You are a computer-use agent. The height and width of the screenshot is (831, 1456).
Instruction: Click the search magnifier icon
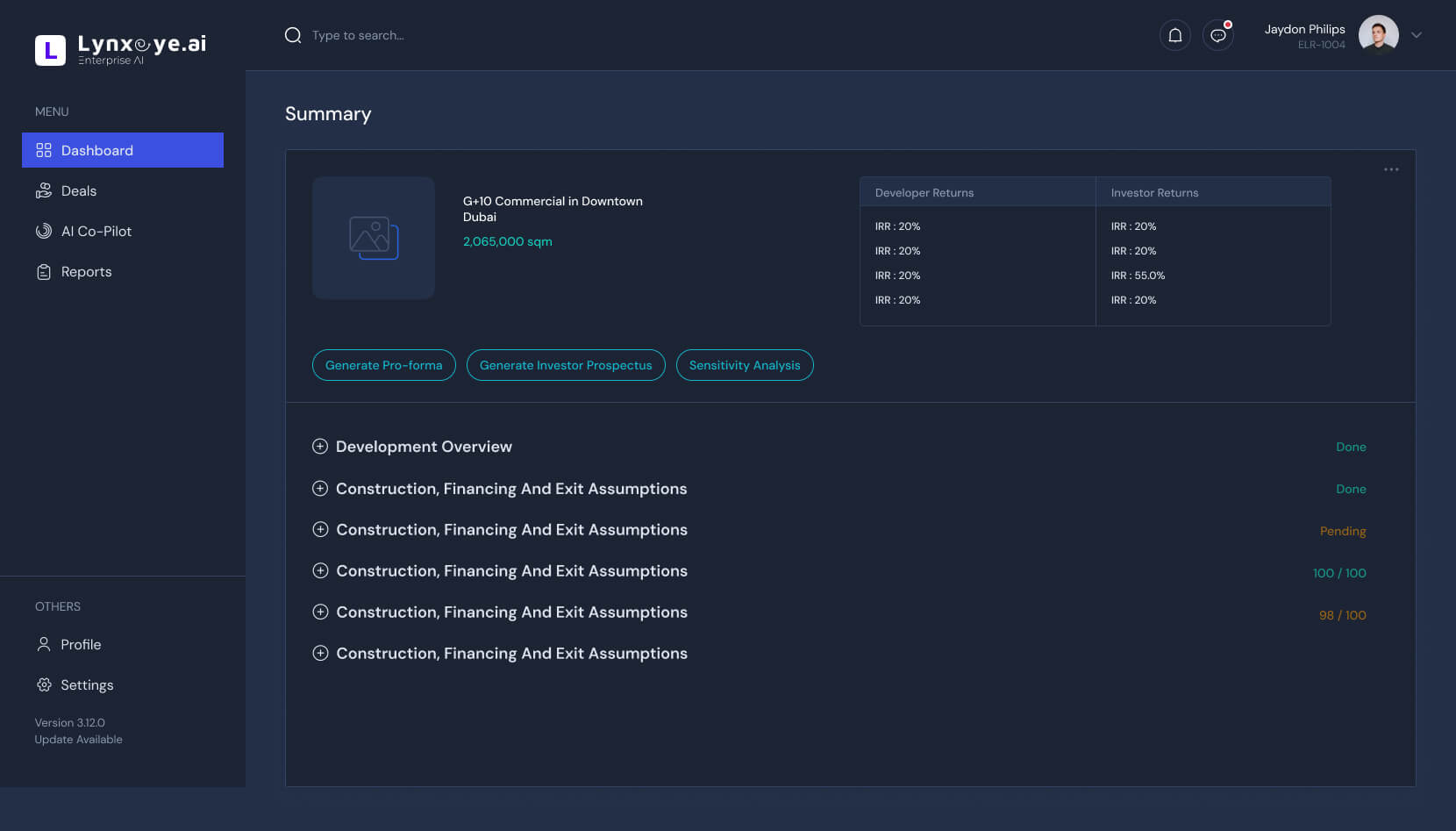click(293, 35)
